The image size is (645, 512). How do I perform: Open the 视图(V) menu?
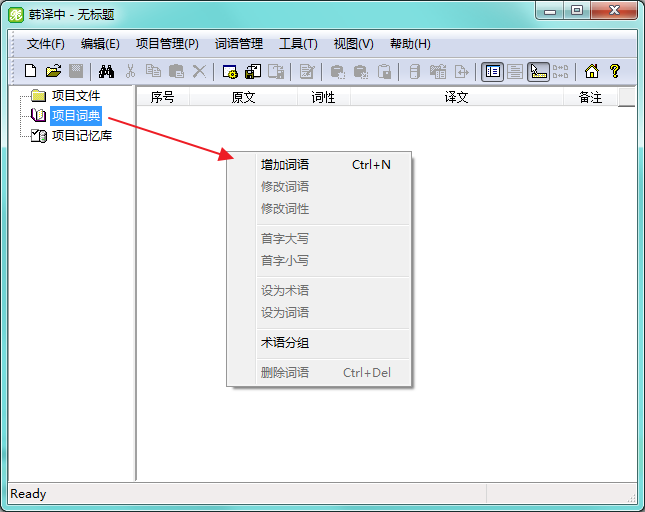(x=353, y=44)
